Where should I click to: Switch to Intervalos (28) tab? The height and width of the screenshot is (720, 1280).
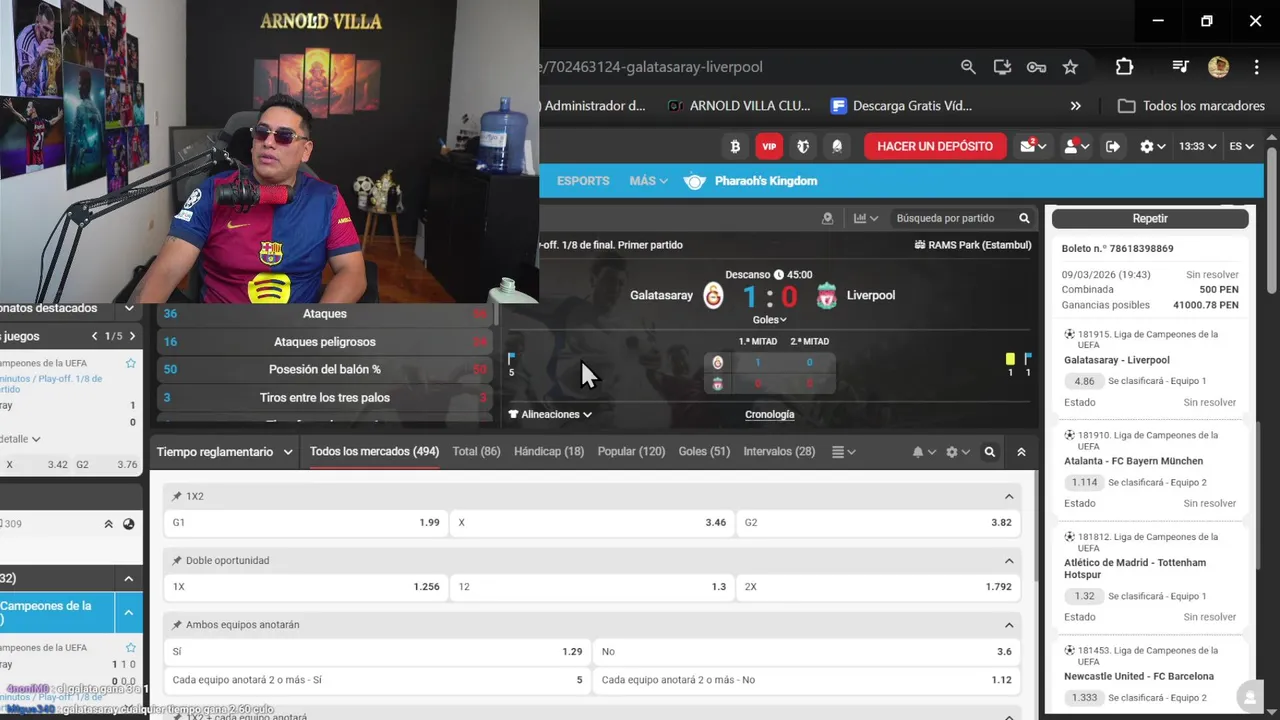coord(779,452)
